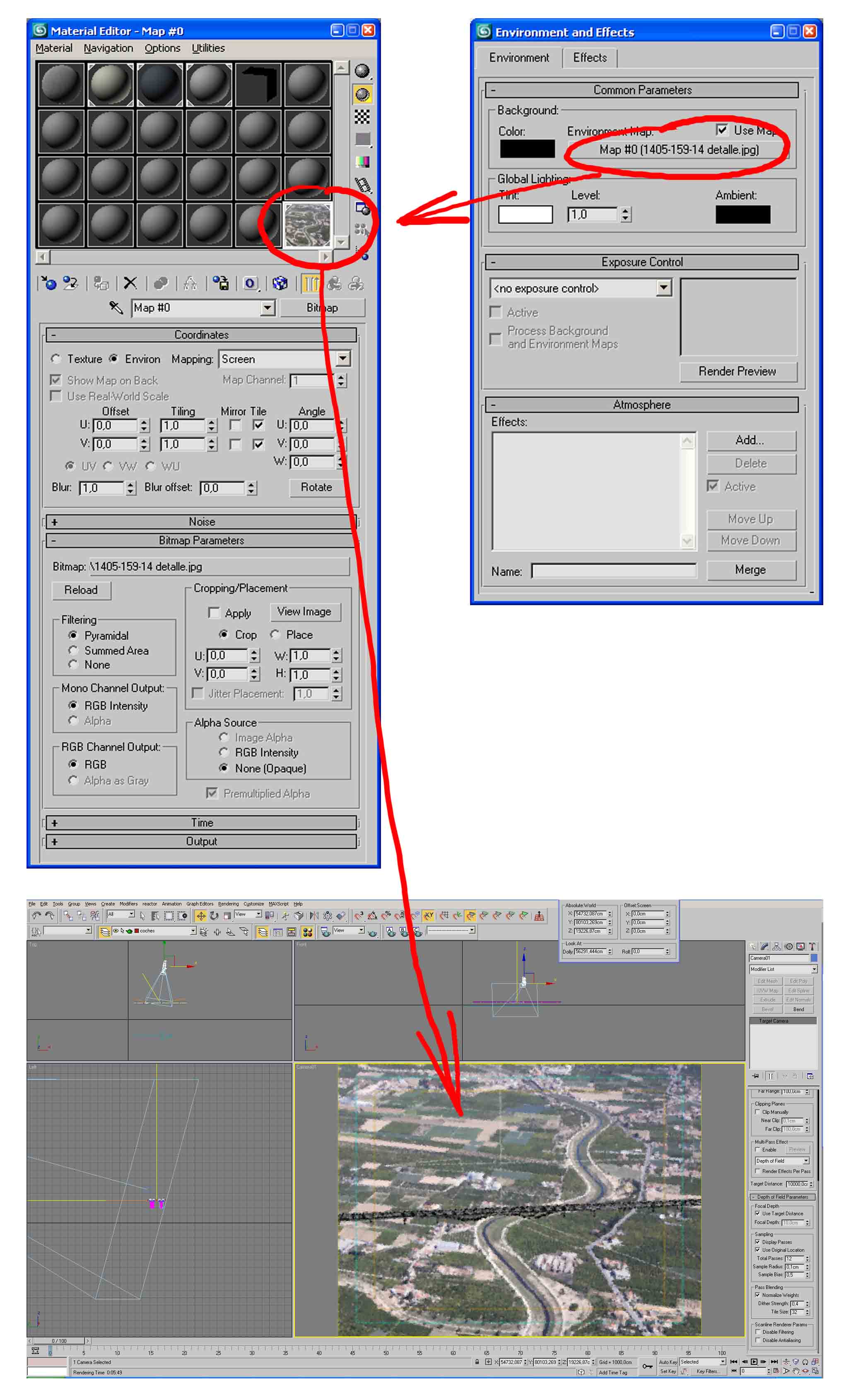Click Reset Map to Default X icon
This screenshot has width=856, height=1400.
(x=130, y=284)
